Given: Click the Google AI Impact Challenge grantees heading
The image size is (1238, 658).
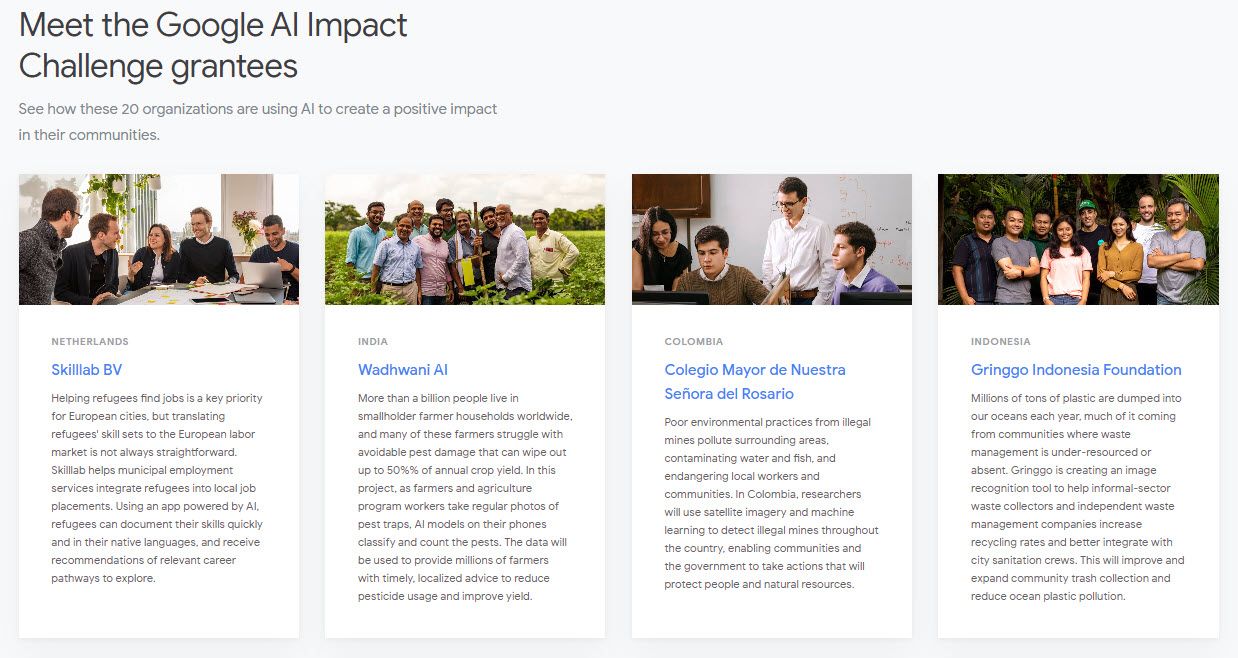Looking at the screenshot, I should coord(213,45).
